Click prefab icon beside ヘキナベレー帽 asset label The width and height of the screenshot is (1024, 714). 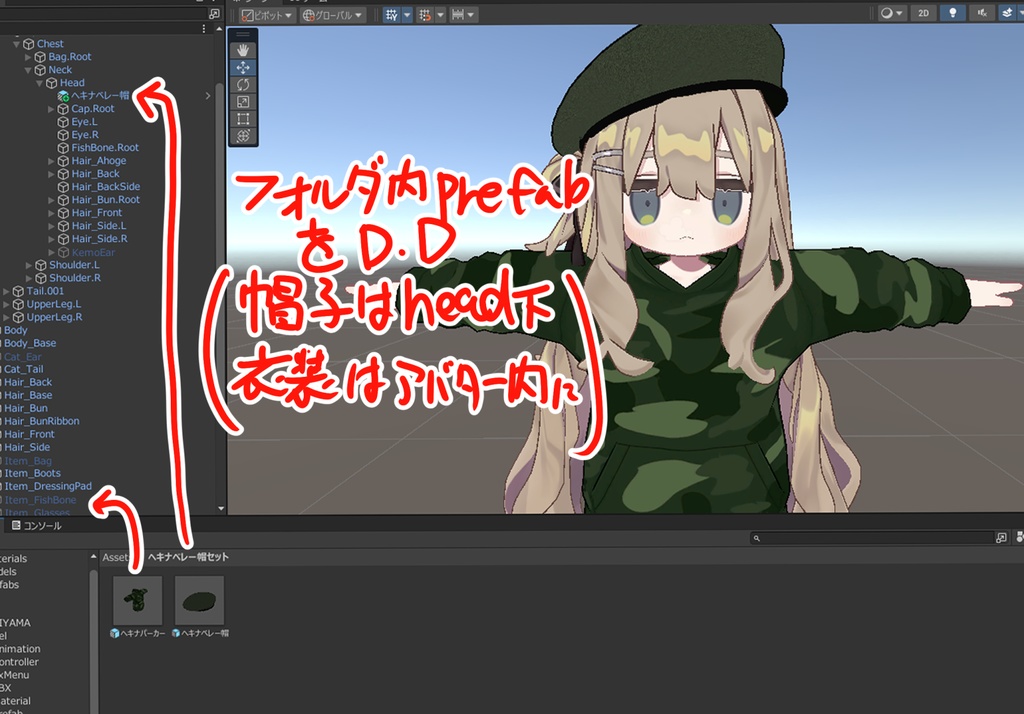(x=176, y=633)
